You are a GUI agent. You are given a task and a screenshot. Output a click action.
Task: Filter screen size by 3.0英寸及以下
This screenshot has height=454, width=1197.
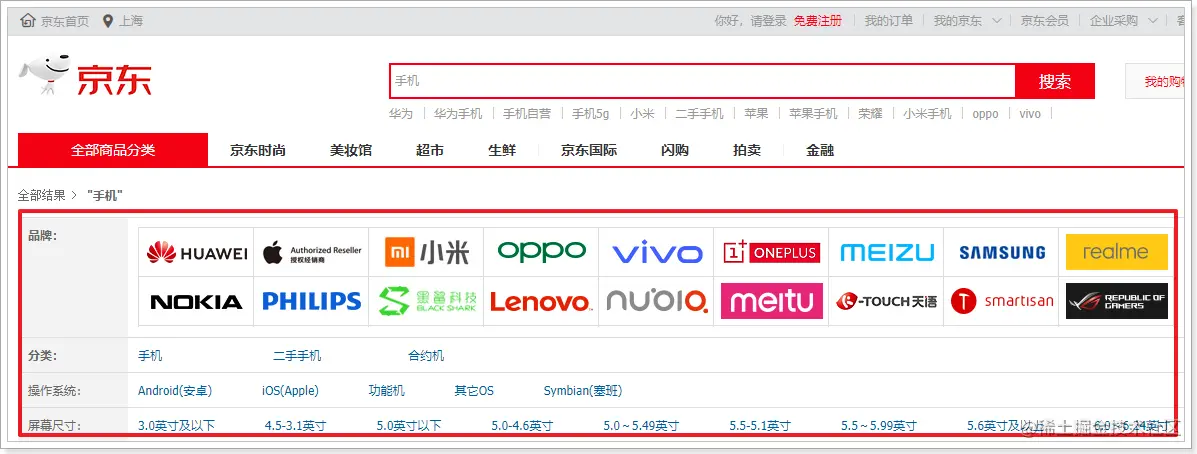(x=176, y=425)
